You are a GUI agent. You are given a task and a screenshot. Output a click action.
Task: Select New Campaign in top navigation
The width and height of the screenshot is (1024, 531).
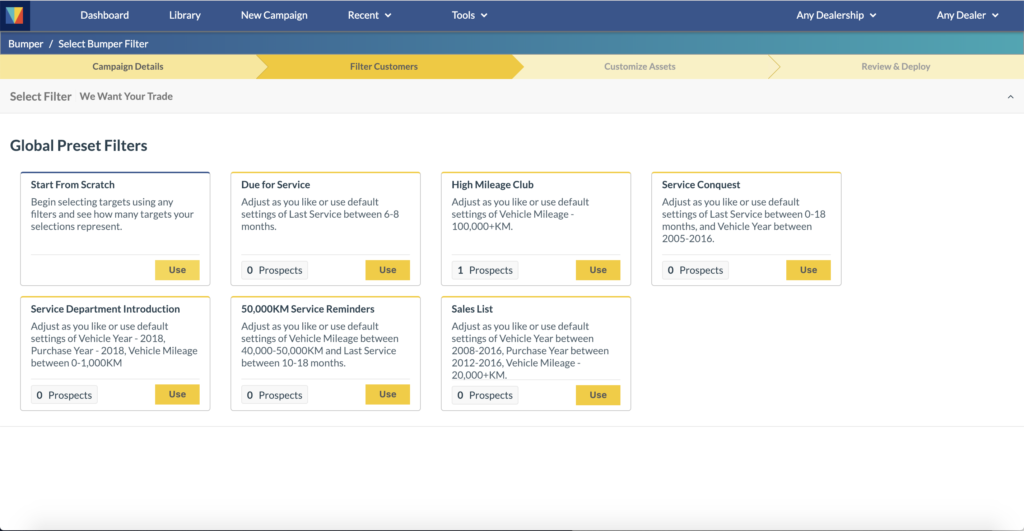pyautogui.click(x=274, y=15)
